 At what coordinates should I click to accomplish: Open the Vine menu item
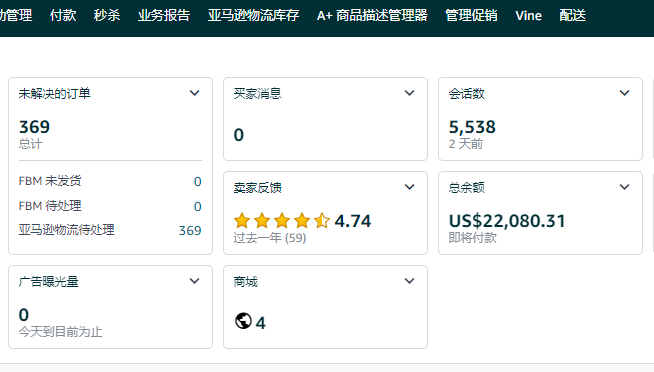click(x=528, y=15)
